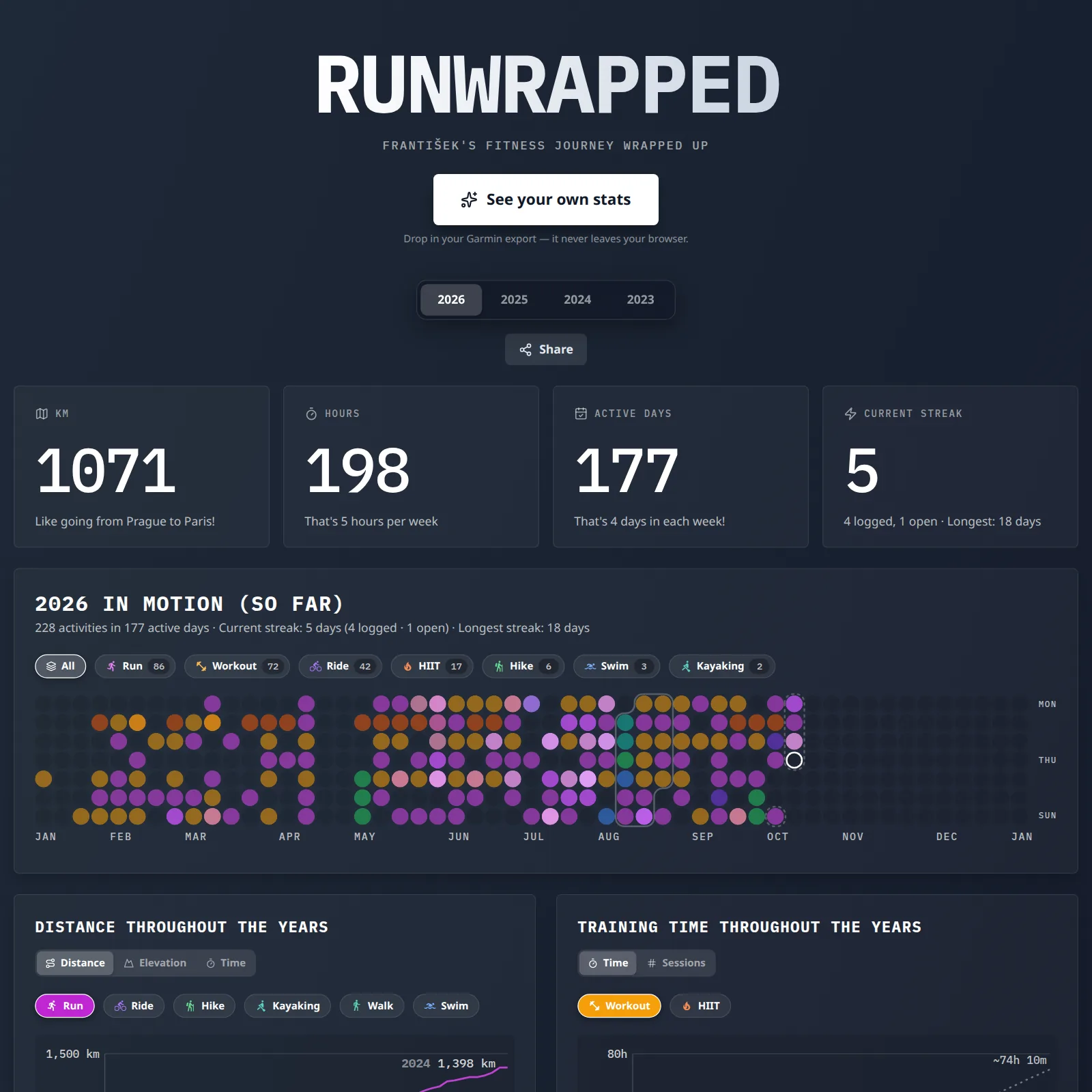Select the Sessions tab in Training Time panel

coord(676,963)
